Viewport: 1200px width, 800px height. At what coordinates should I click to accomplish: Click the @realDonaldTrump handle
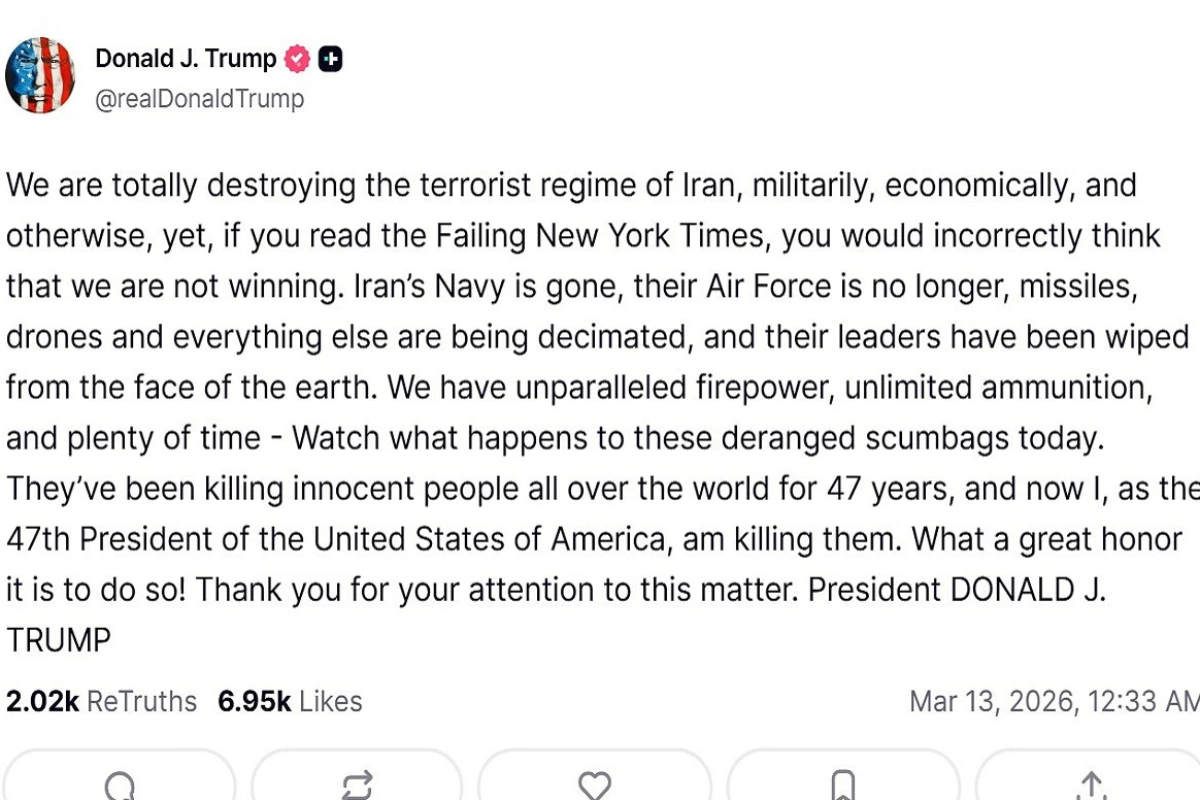199,99
